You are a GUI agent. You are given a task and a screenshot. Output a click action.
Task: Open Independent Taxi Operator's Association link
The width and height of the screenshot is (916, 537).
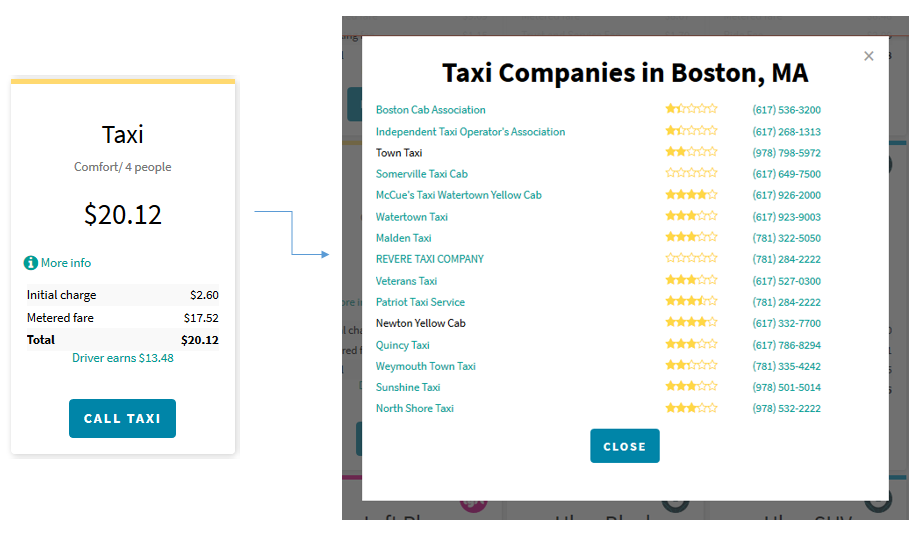(x=470, y=132)
